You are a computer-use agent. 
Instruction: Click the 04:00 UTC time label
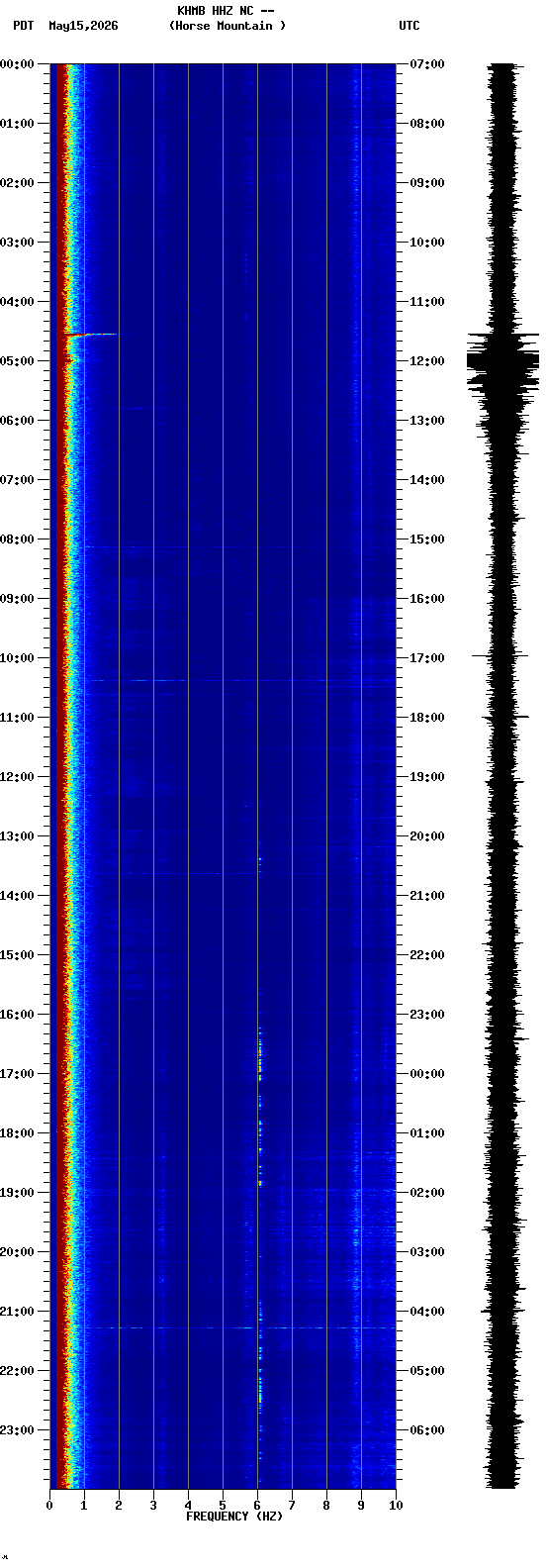click(x=427, y=1312)
